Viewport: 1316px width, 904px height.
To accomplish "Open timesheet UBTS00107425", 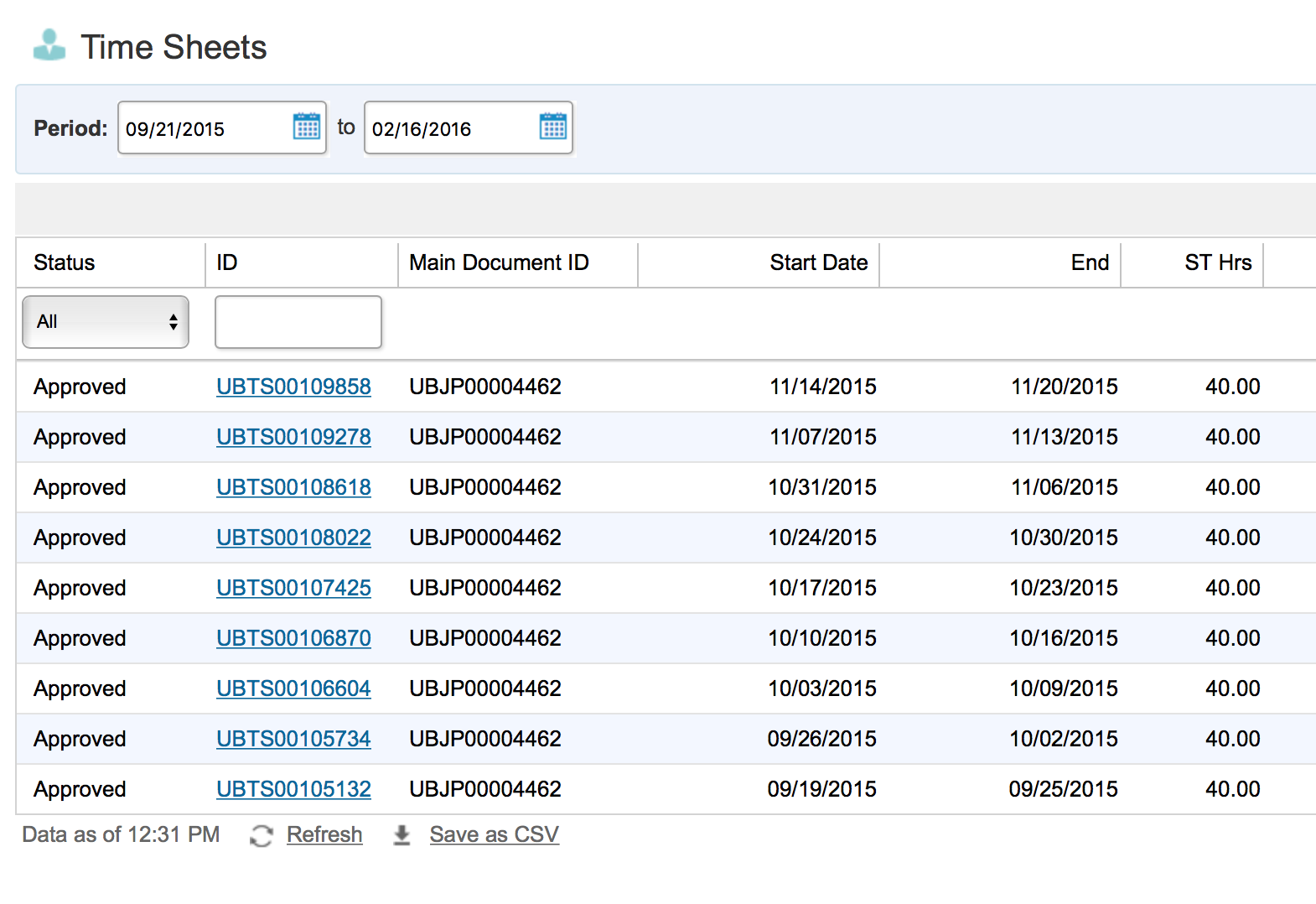I will coord(293,588).
